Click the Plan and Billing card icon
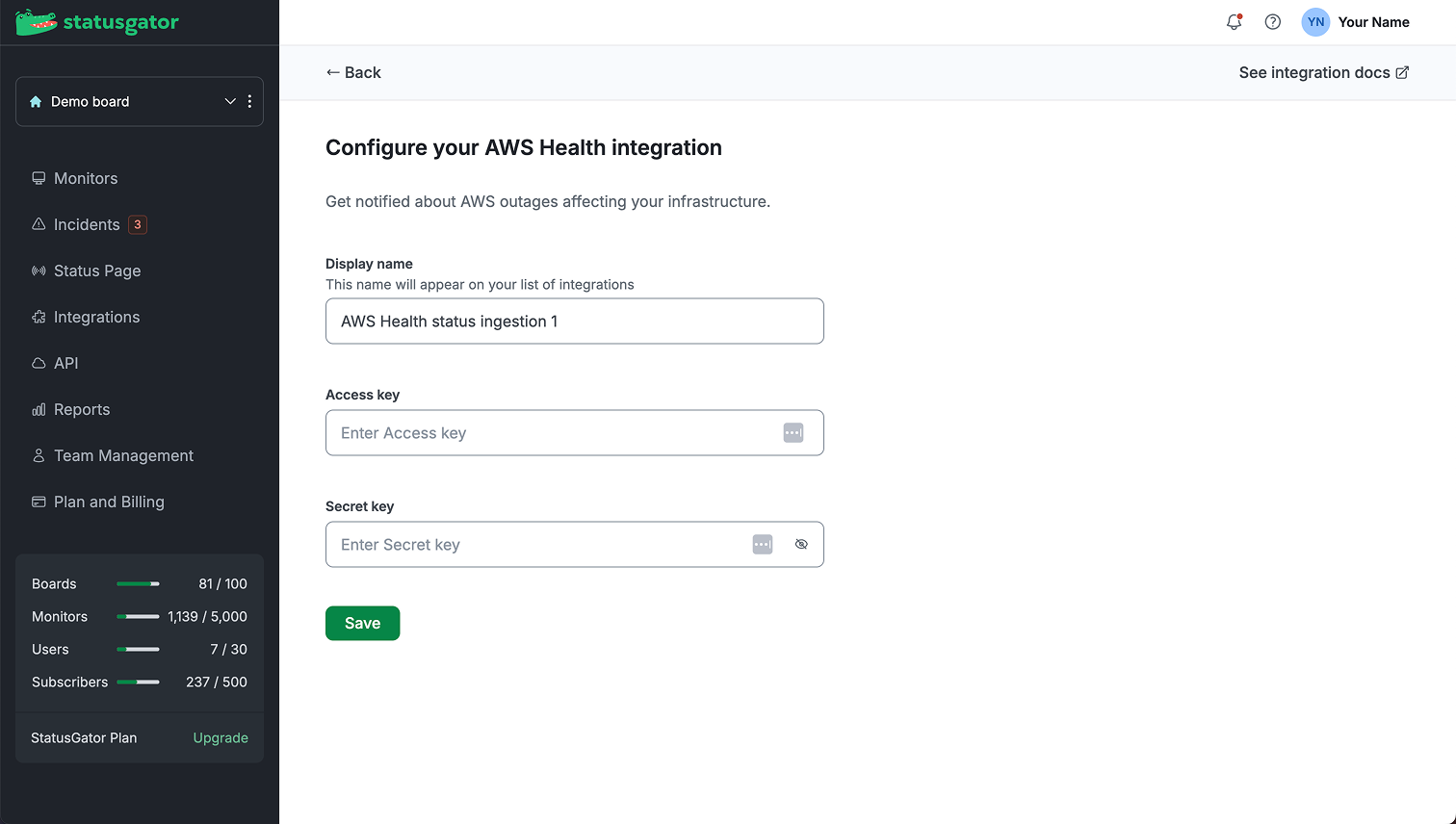This screenshot has width=1456, height=824. coord(39,502)
